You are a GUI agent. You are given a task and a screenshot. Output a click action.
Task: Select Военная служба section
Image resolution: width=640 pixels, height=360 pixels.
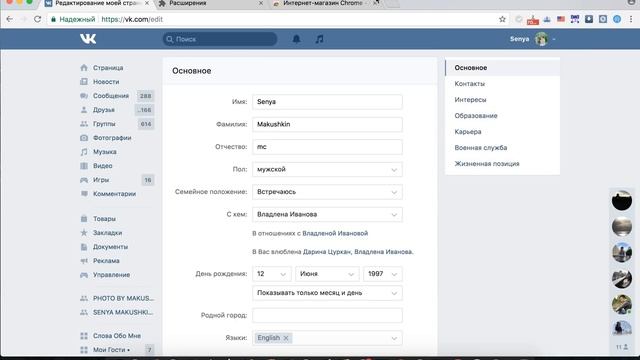click(502, 147)
